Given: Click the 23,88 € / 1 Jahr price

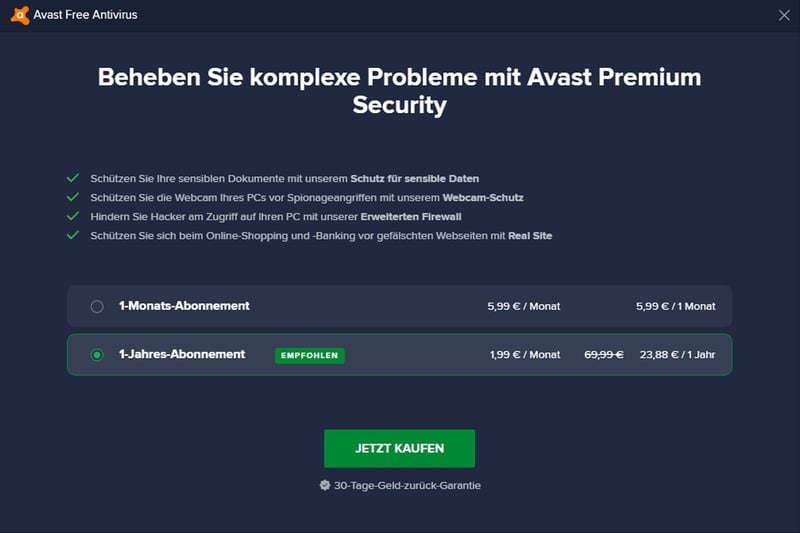Looking at the screenshot, I should click(x=678, y=354).
